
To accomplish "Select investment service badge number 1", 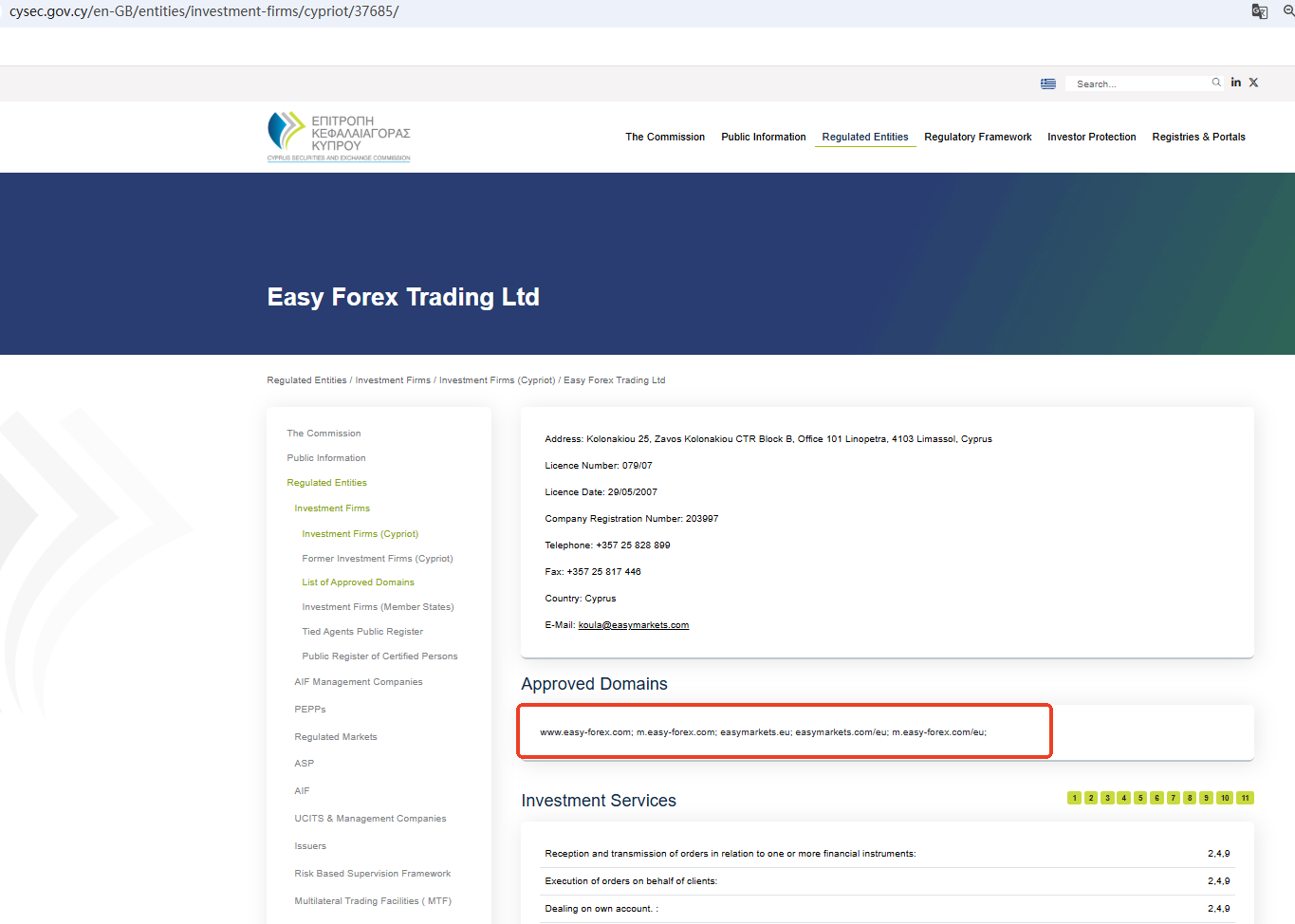I will click(1074, 798).
